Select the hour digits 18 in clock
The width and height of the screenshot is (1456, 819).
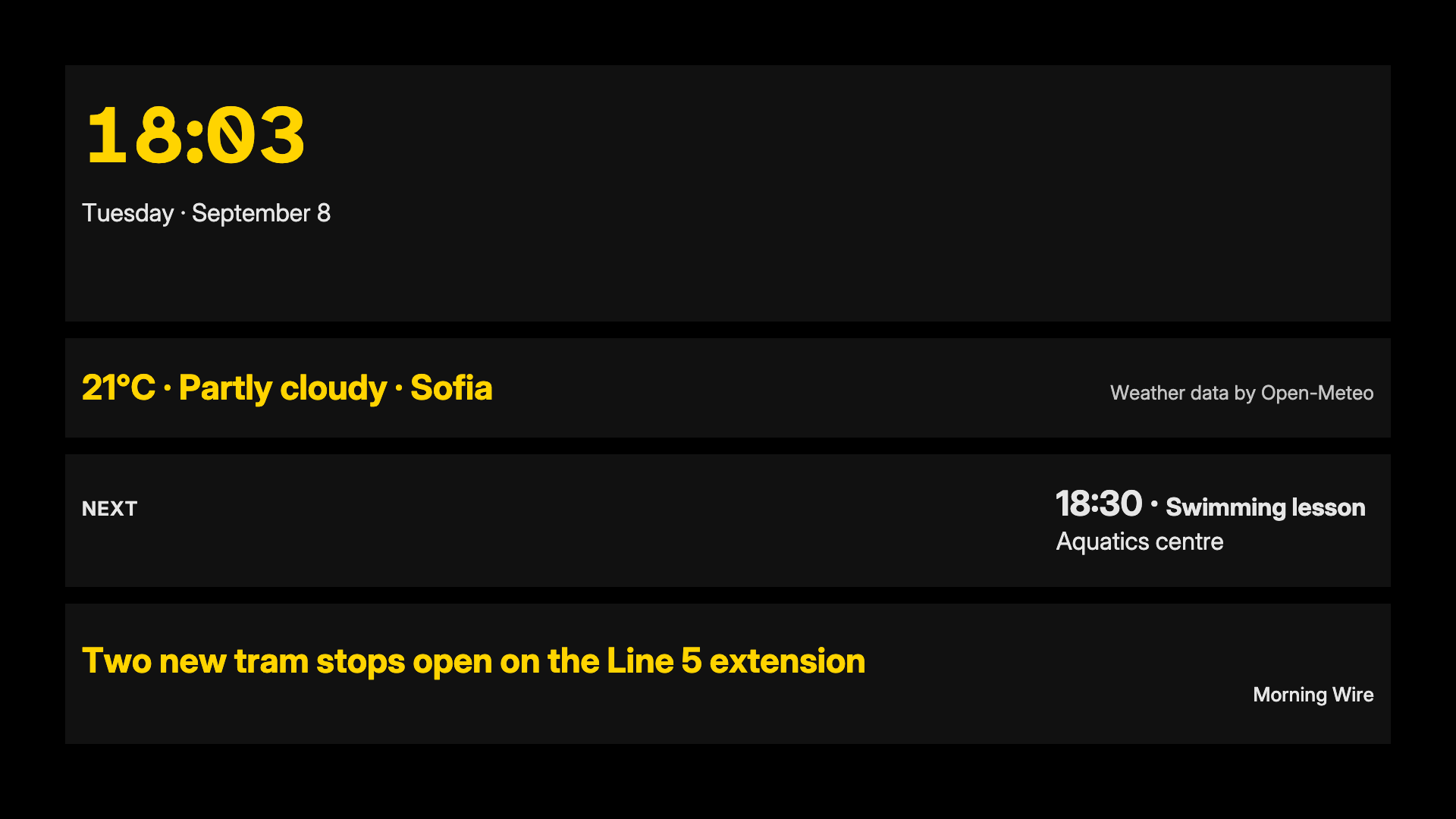133,136
